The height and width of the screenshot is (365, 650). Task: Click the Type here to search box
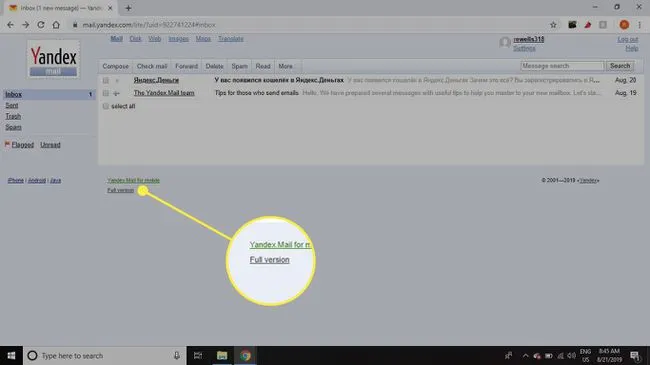pos(104,355)
